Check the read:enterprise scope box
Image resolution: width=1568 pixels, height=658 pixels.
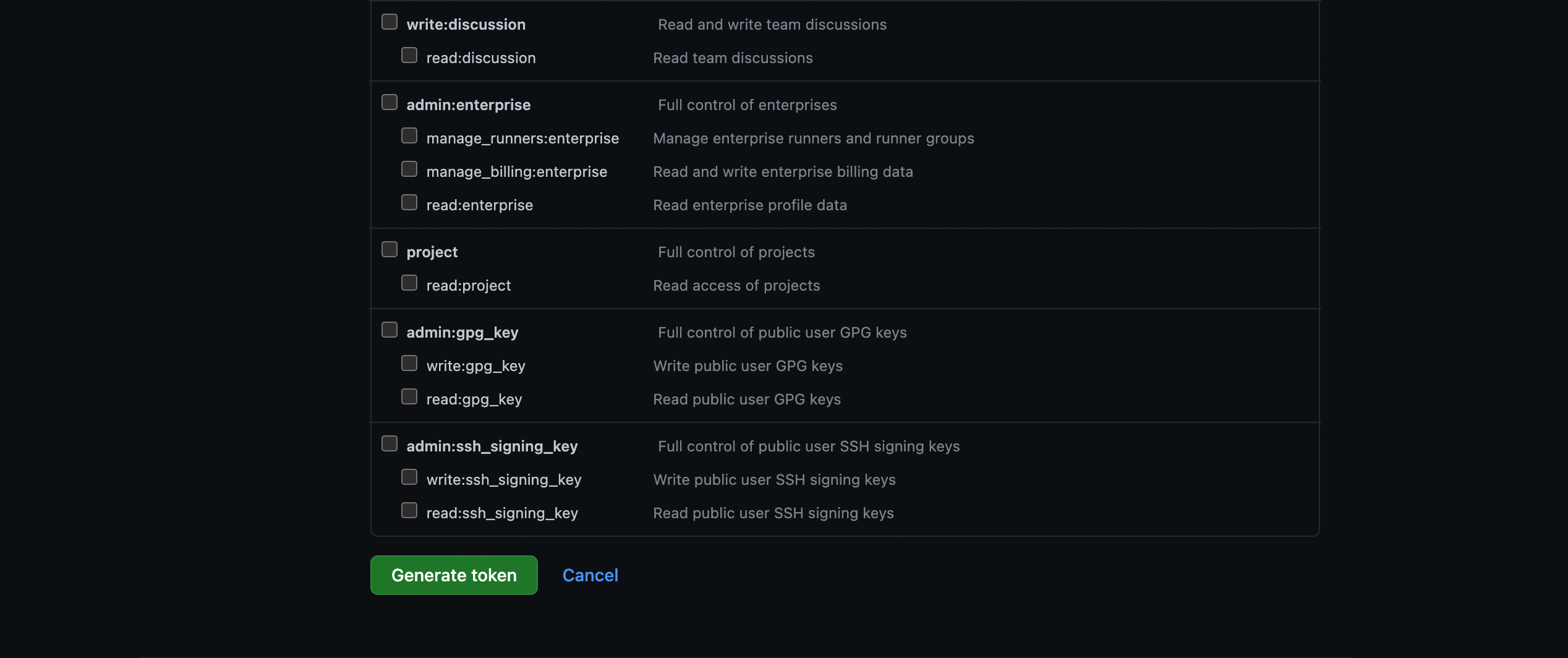pos(409,203)
